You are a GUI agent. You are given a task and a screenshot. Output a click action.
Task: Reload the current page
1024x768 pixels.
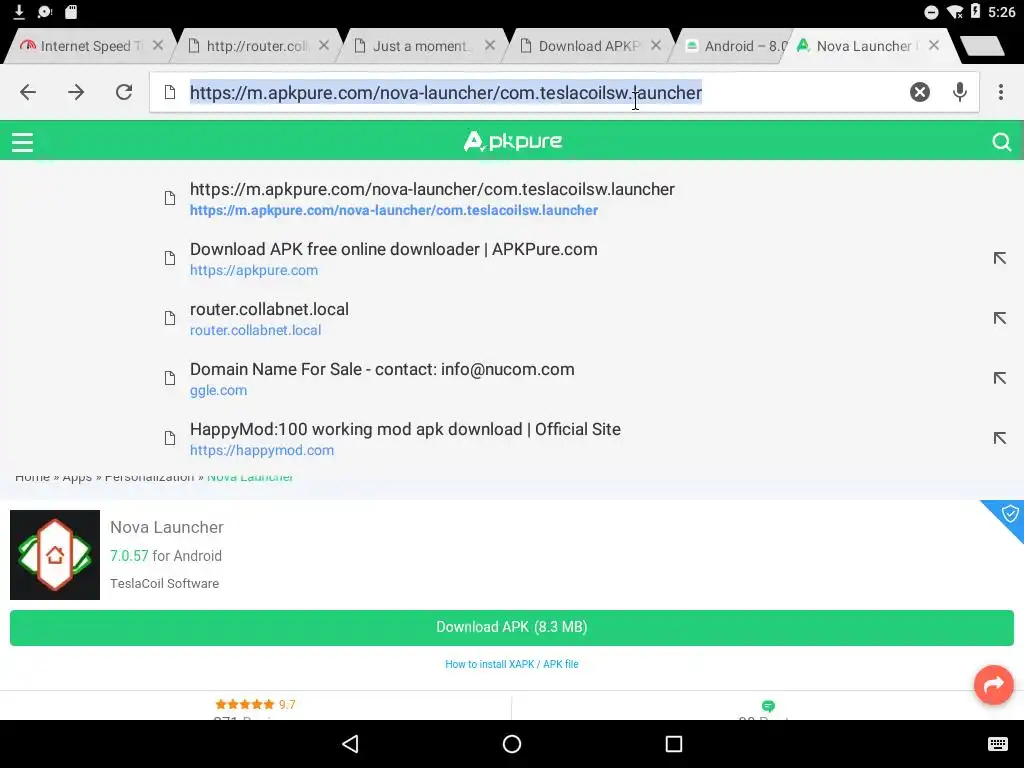[124, 92]
